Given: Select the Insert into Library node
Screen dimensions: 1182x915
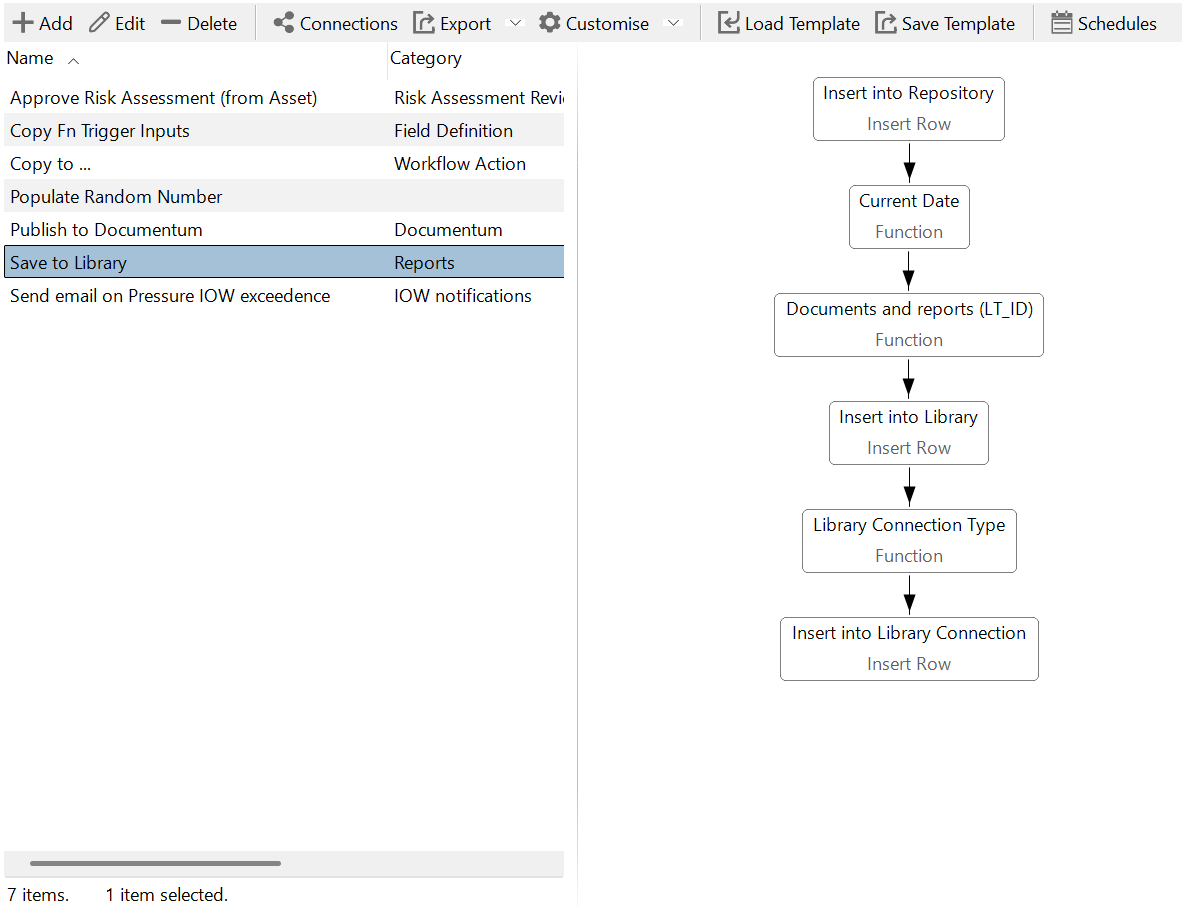Looking at the screenshot, I should point(908,433).
